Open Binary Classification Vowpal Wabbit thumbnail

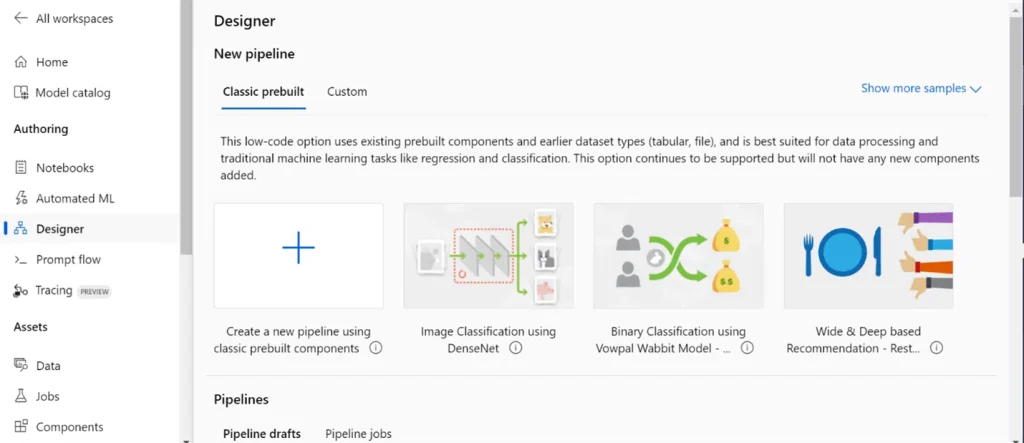678,256
